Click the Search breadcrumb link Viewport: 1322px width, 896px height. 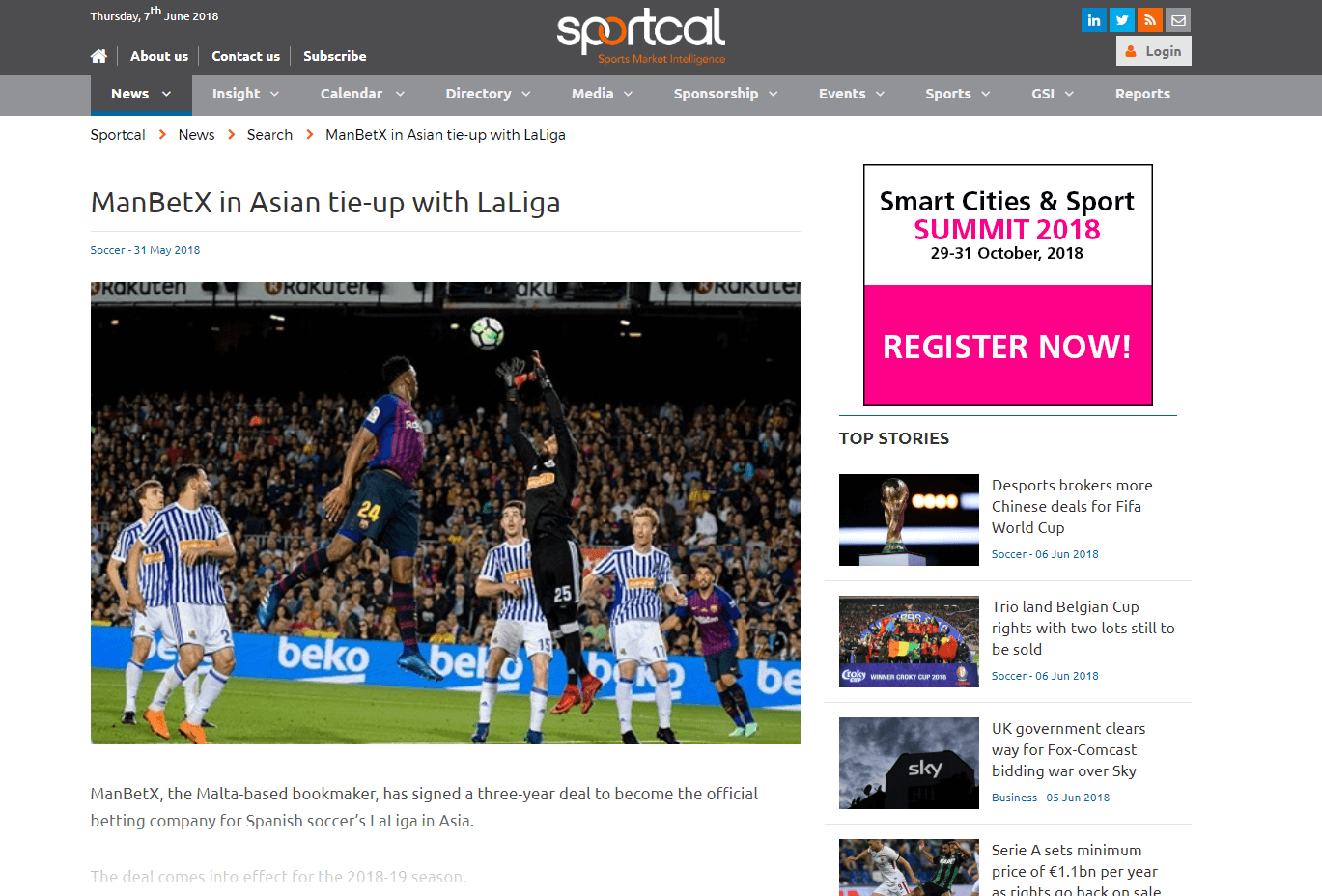[269, 135]
